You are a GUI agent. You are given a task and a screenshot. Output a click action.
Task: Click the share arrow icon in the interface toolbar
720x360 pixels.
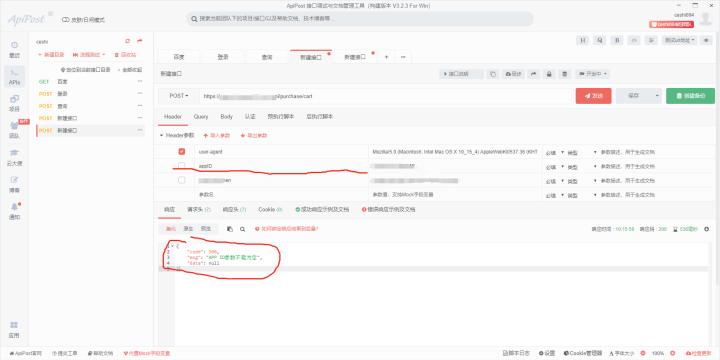534,74
